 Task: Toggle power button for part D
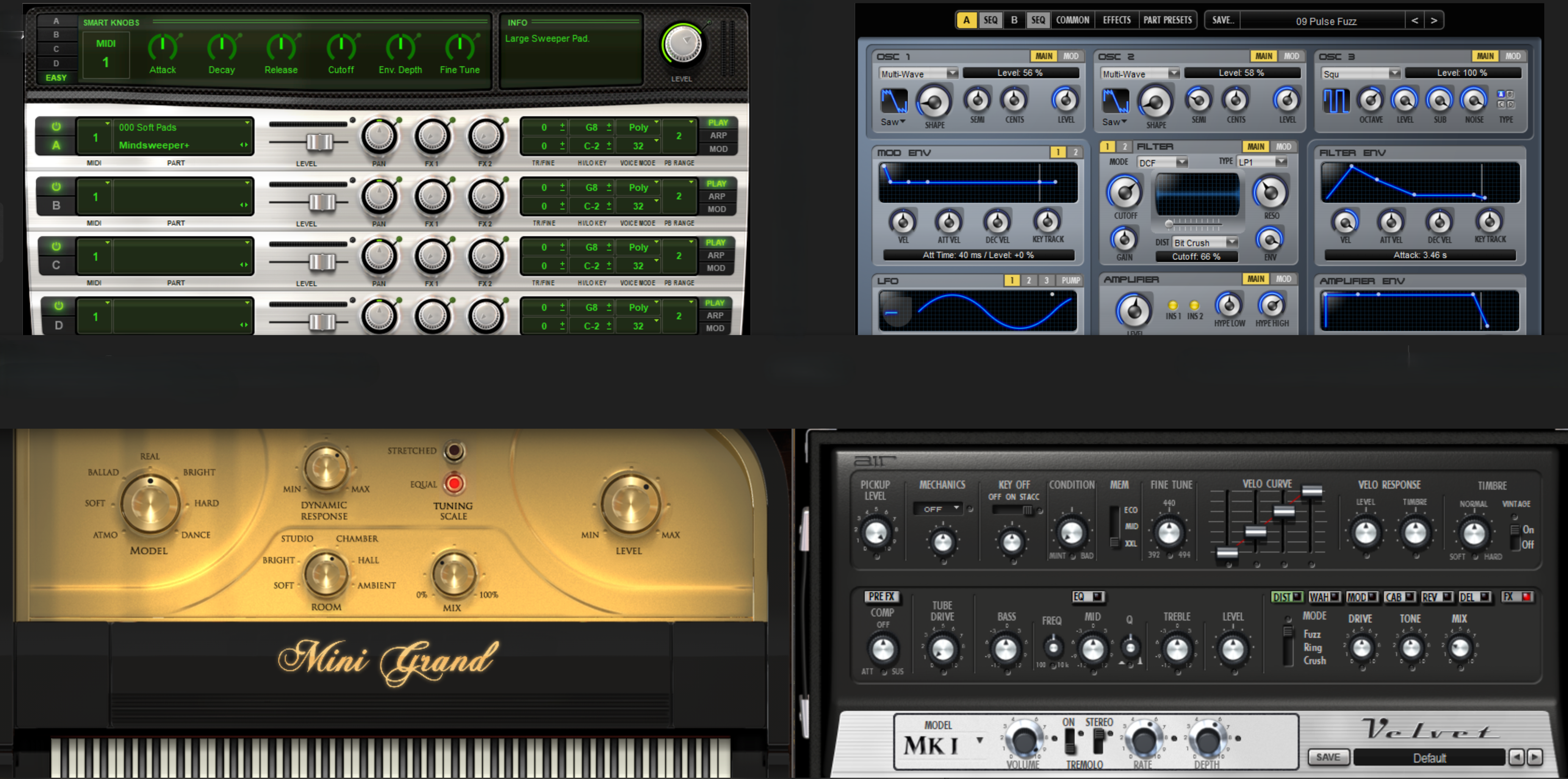[x=58, y=305]
